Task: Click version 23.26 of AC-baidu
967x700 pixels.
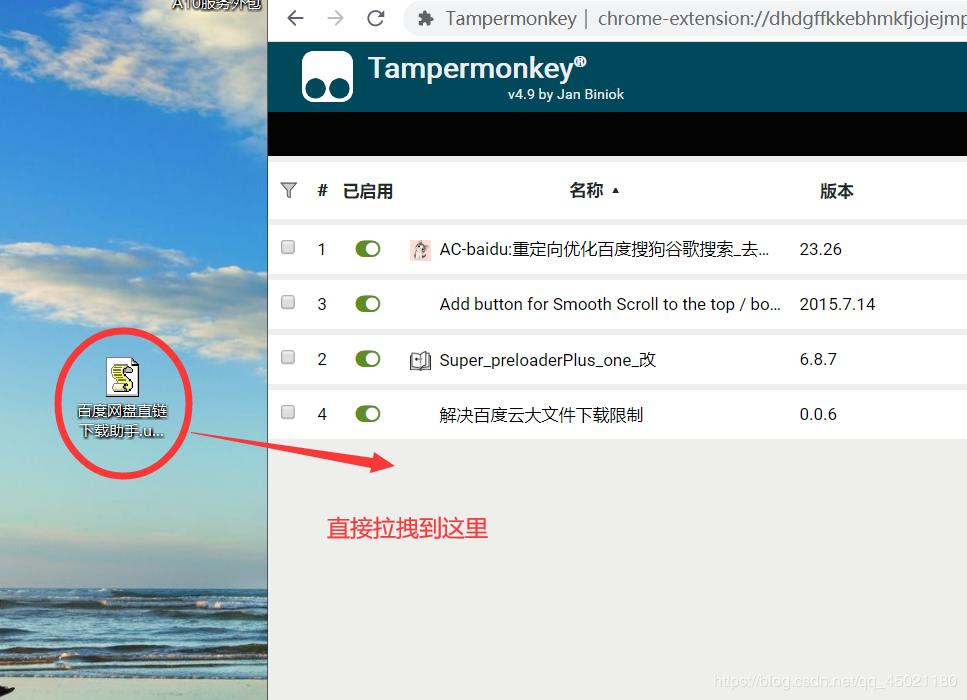Action: (821, 250)
